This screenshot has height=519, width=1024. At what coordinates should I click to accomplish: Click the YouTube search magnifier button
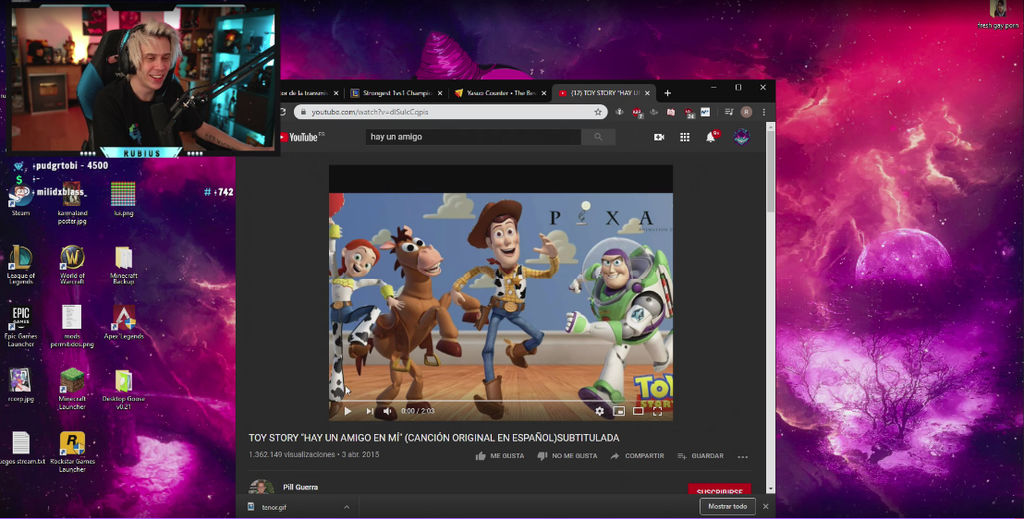[598, 137]
